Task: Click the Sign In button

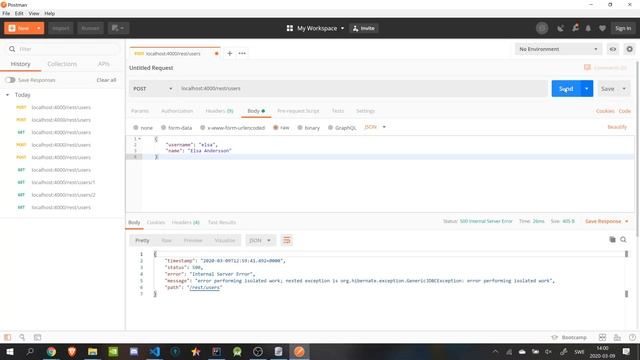Action: click(x=623, y=28)
